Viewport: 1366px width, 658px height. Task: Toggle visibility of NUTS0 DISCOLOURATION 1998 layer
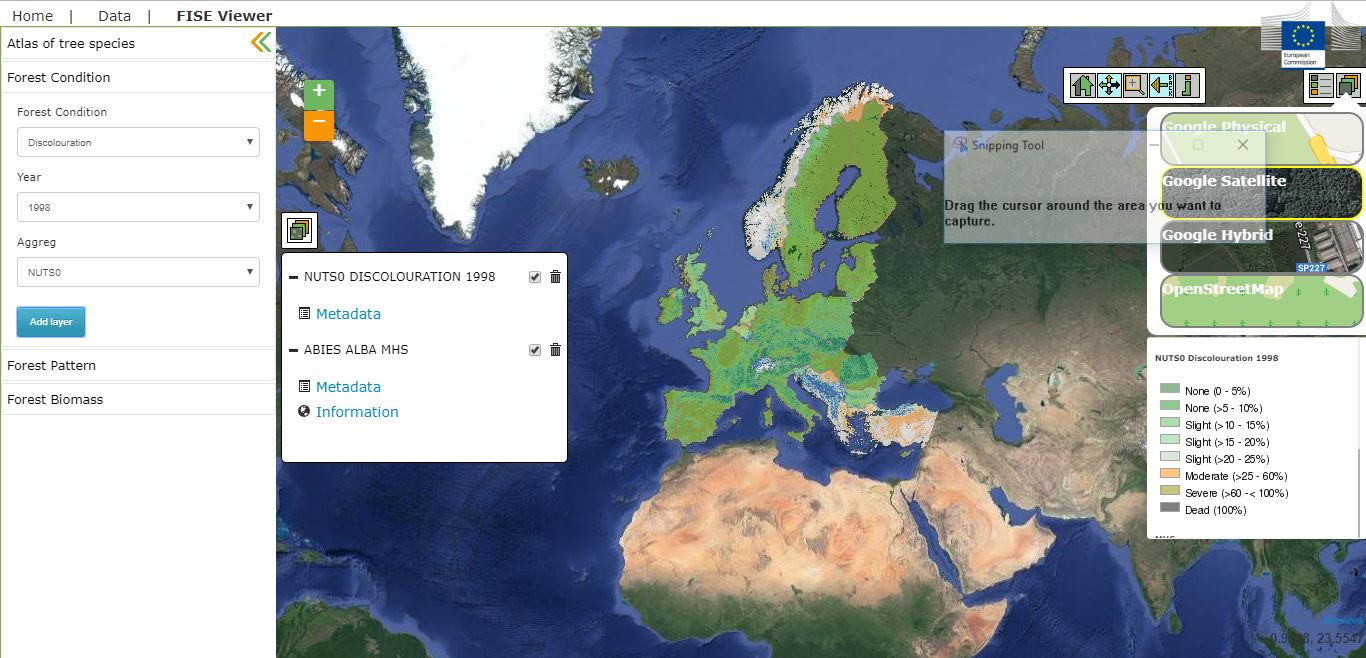pyautogui.click(x=535, y=277)
